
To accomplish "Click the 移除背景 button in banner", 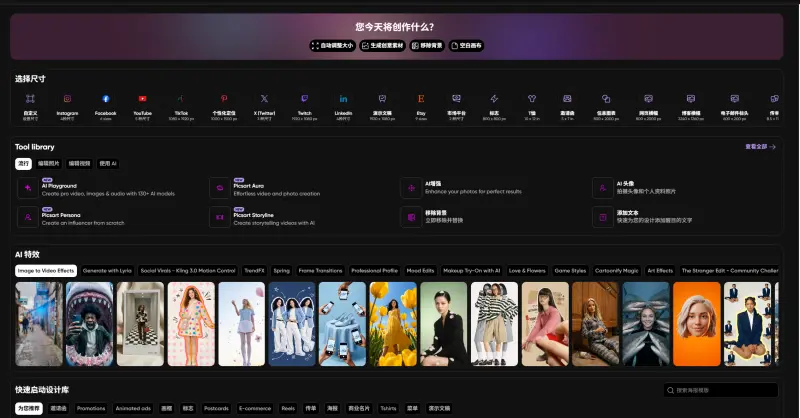I will 428,45.
